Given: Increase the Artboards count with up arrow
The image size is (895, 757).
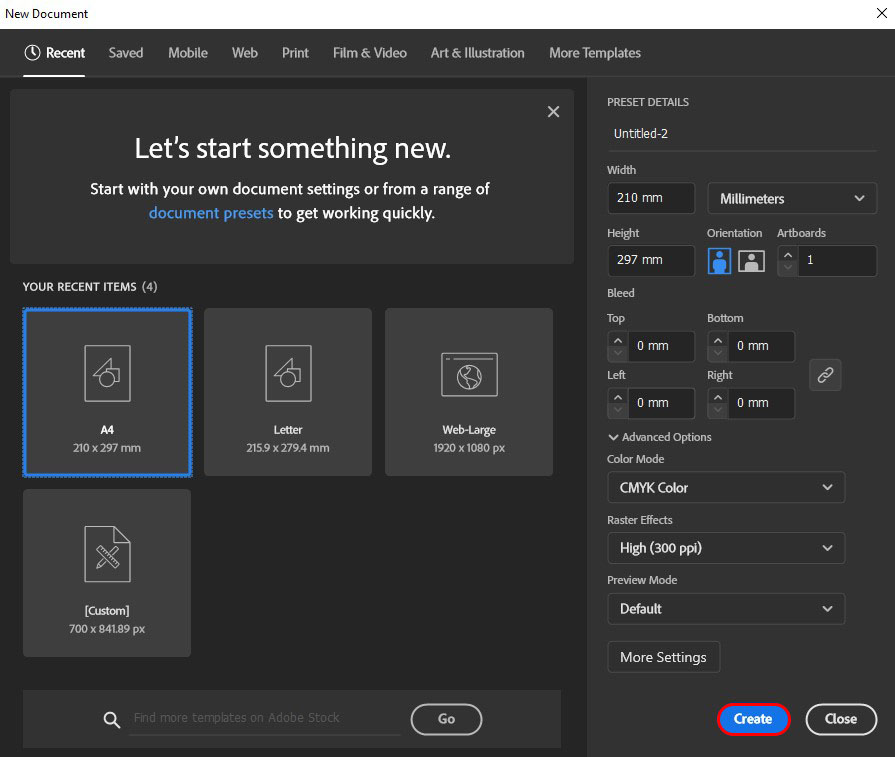Looking at the screenshot, I should (x=788, y=254).
